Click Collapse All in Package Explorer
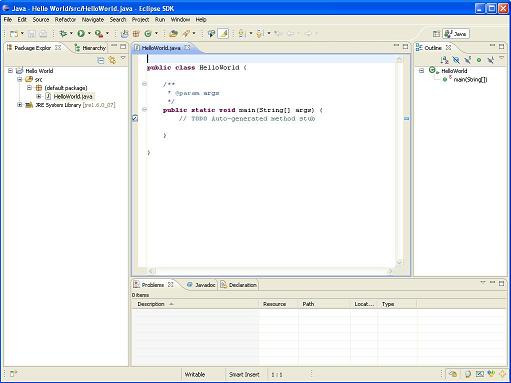The width and height of the screenshot is (511, 383). point(101,60)
